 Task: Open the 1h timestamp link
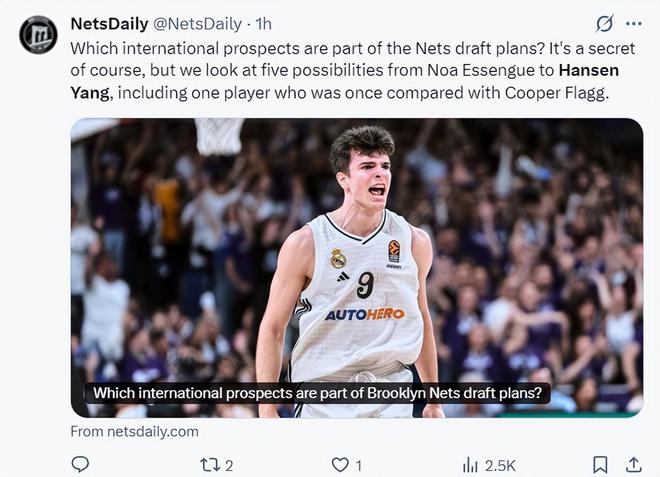(264, 23)
